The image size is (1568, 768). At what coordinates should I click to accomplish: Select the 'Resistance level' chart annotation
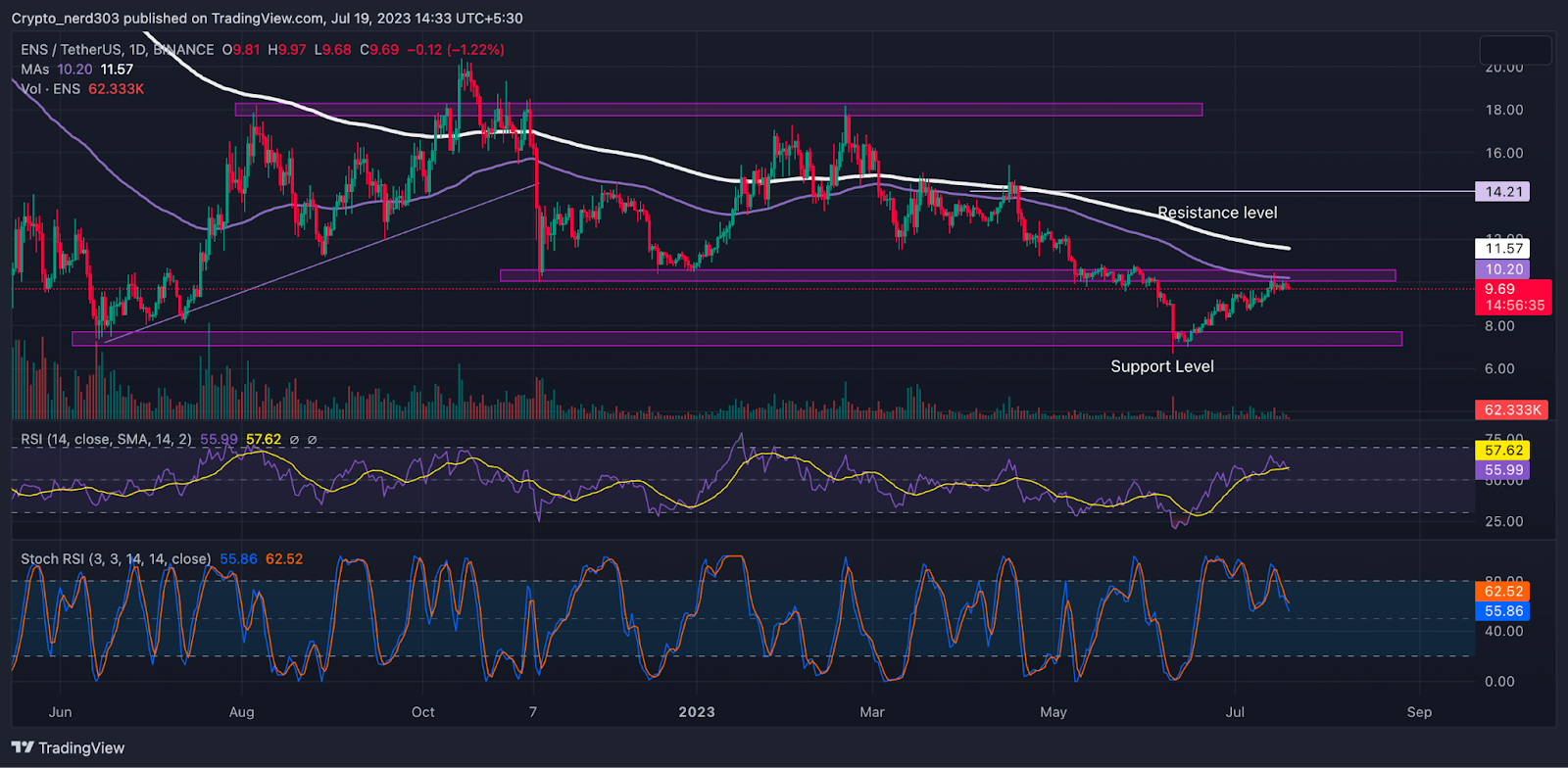click(1217, 213)
